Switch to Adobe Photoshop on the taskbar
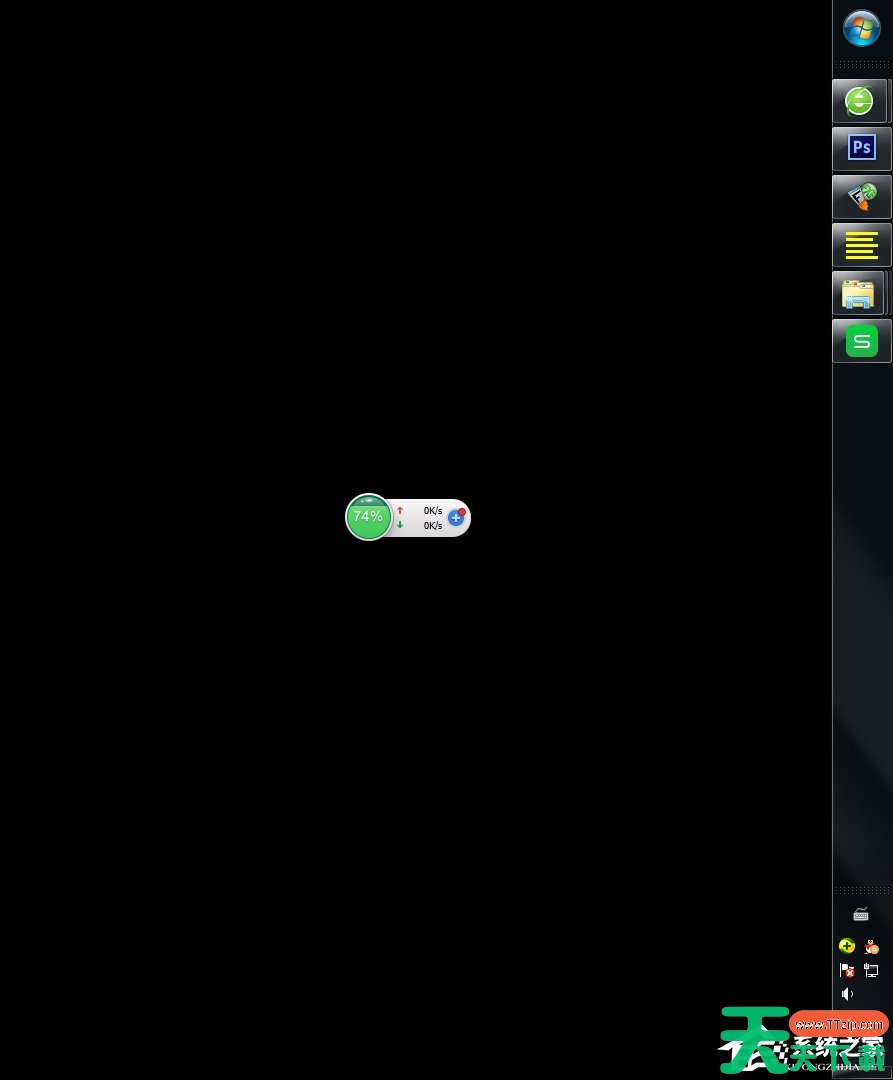This screenshot has height=1080, width=893. pos(861,149)
